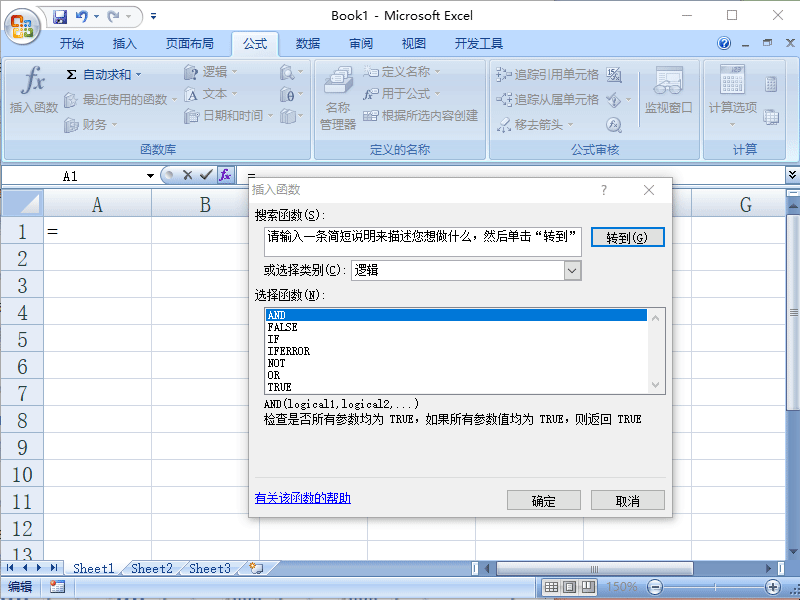This screenshot has height=600, width=800.
Task: Open the 或选择类别 combo box
Action: point(466,270)
